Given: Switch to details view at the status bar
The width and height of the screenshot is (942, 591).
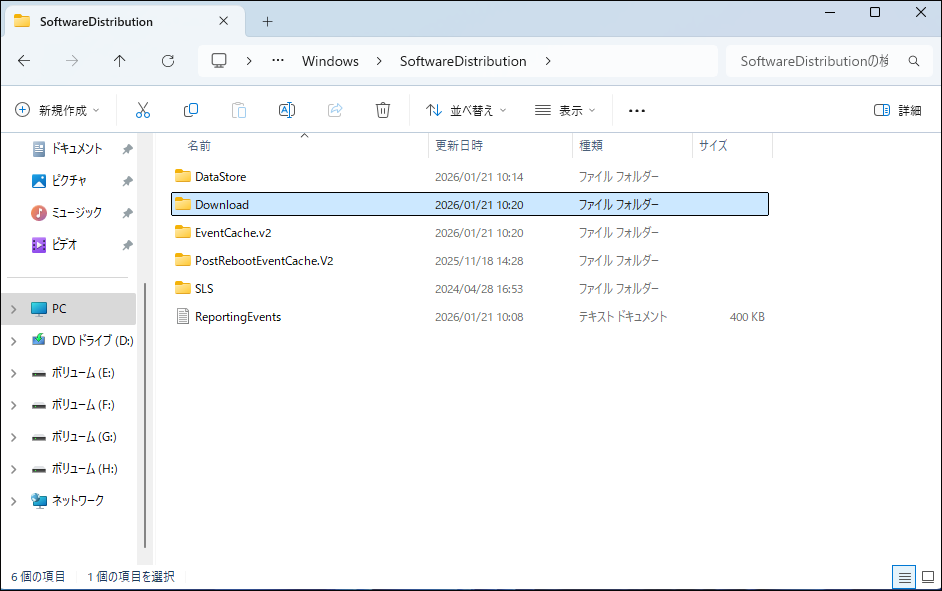Looking at the screenshot, I should (x=904, y=577).
